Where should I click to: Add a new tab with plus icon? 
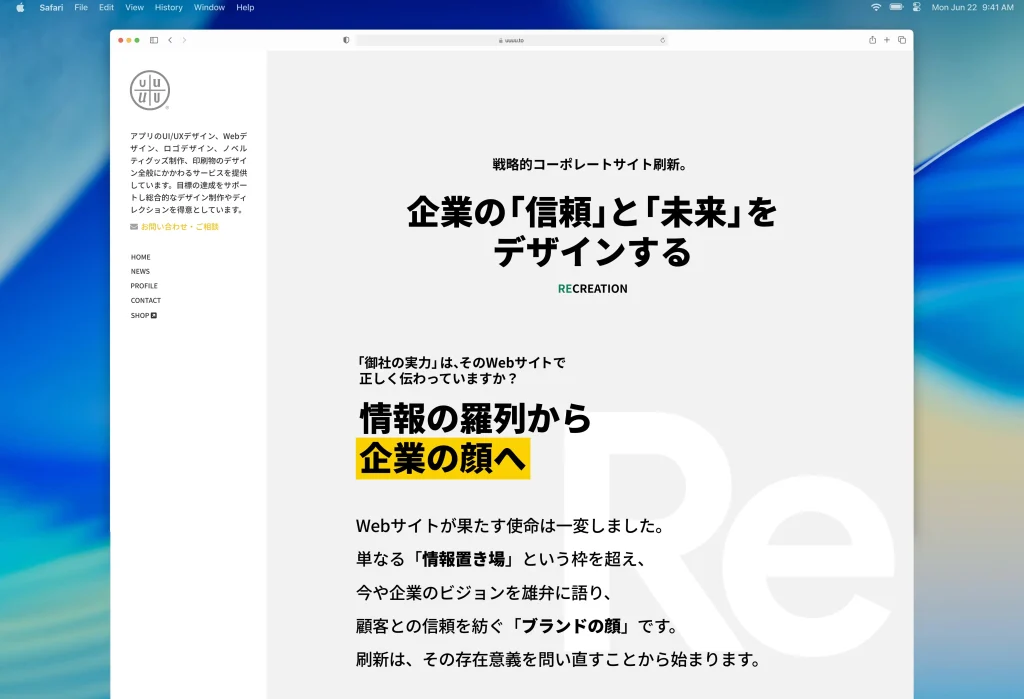pos(887,40)
